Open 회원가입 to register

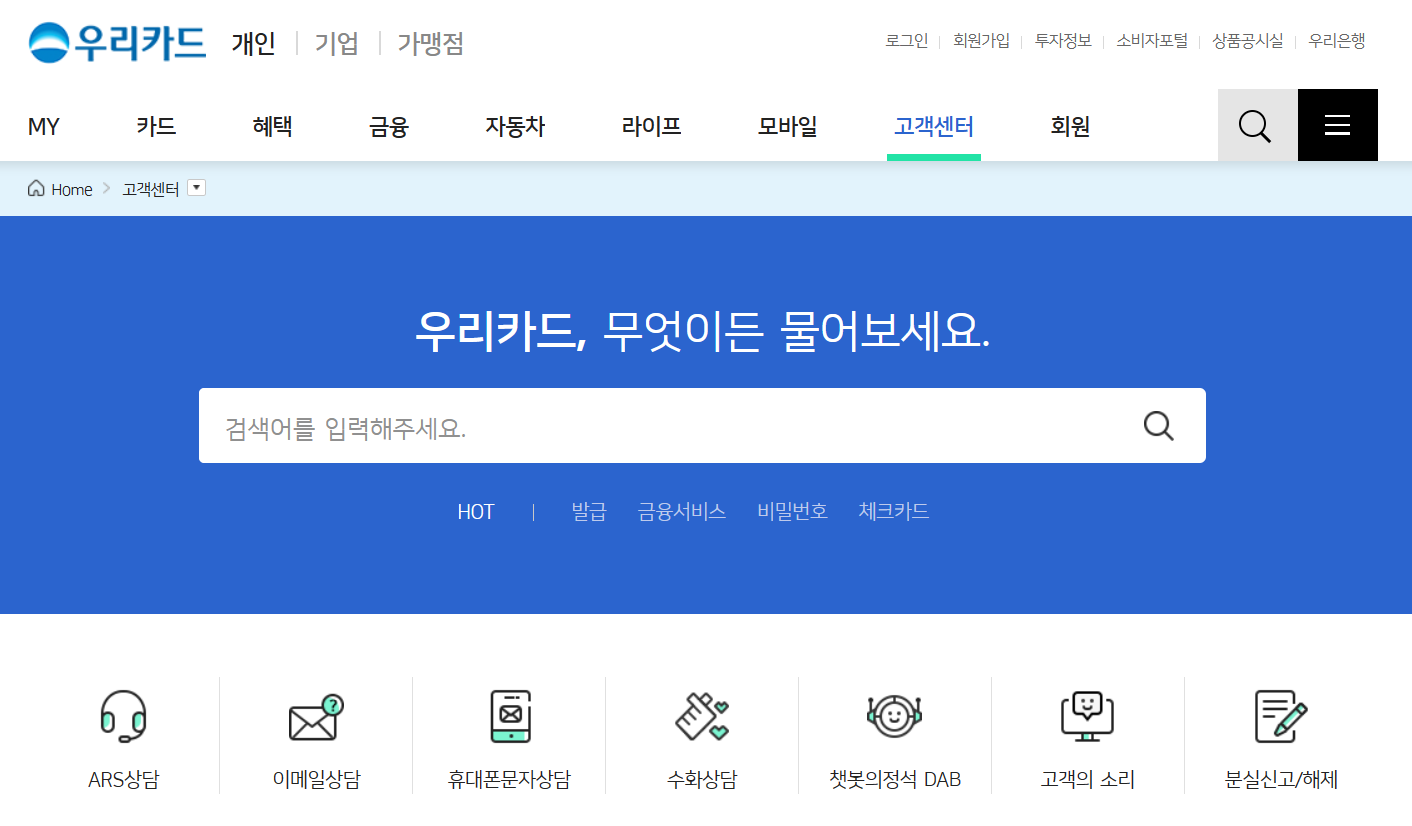click(x=982, y=40)
